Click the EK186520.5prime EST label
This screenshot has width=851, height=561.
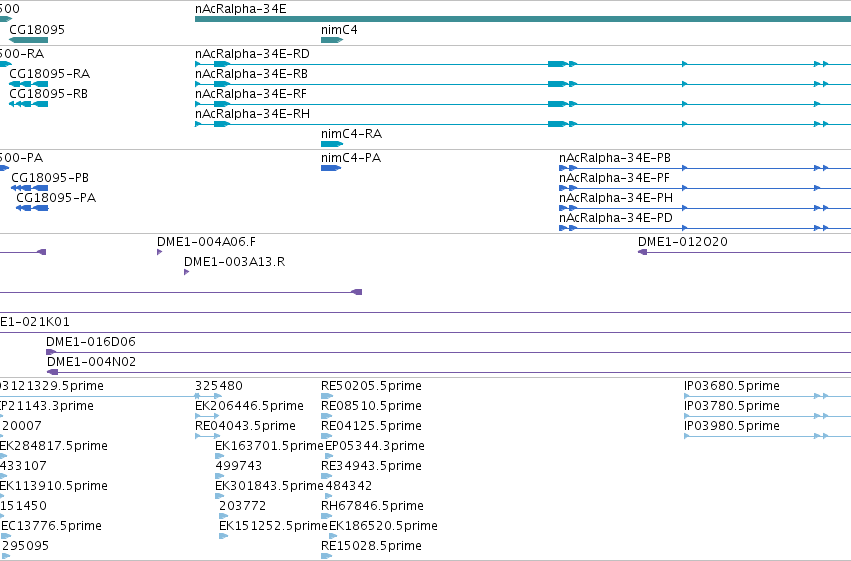click(383, 526)
